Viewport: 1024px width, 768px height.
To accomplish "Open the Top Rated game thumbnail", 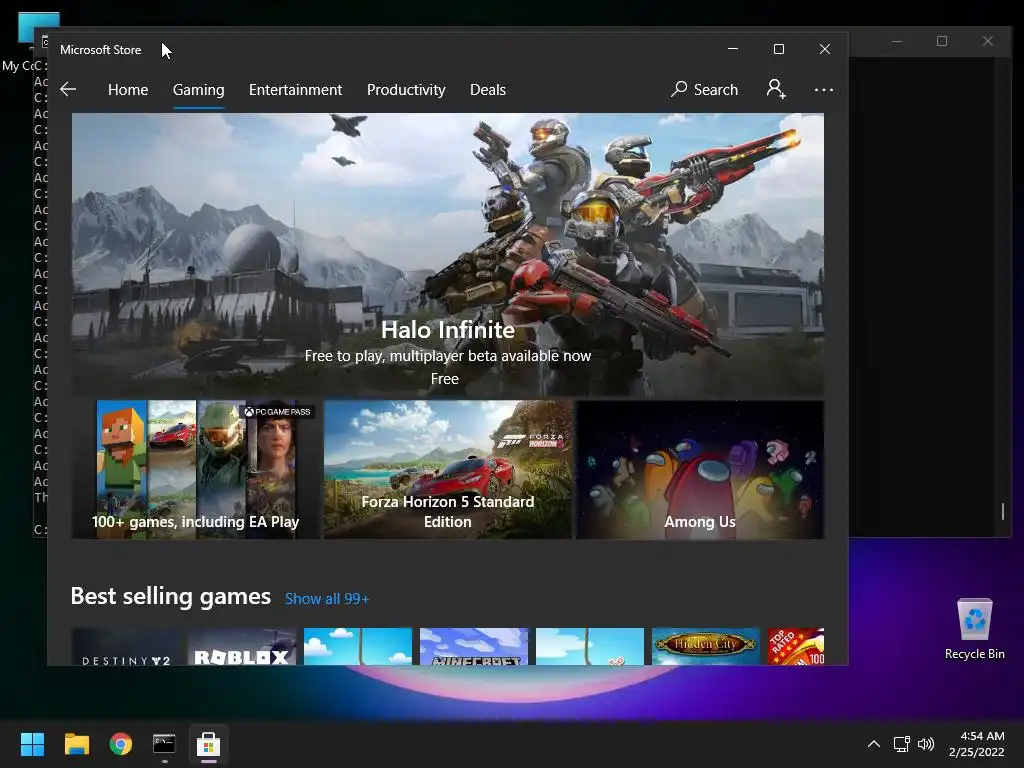I will pos(796,647).
